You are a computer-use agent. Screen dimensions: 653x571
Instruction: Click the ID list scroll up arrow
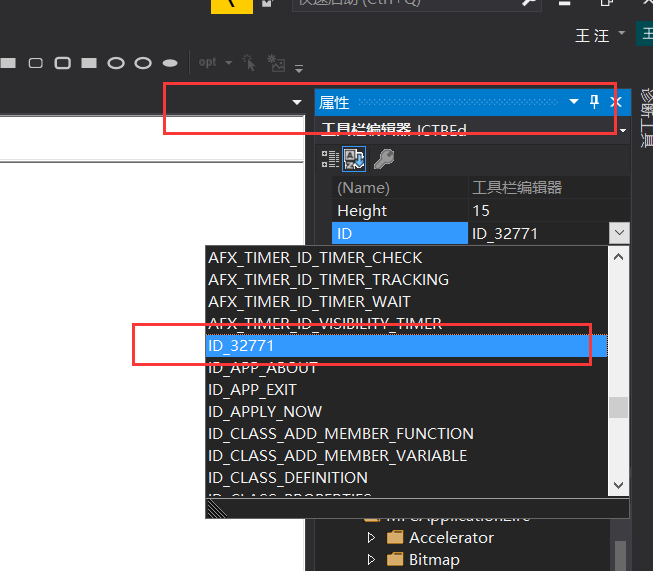618,257
